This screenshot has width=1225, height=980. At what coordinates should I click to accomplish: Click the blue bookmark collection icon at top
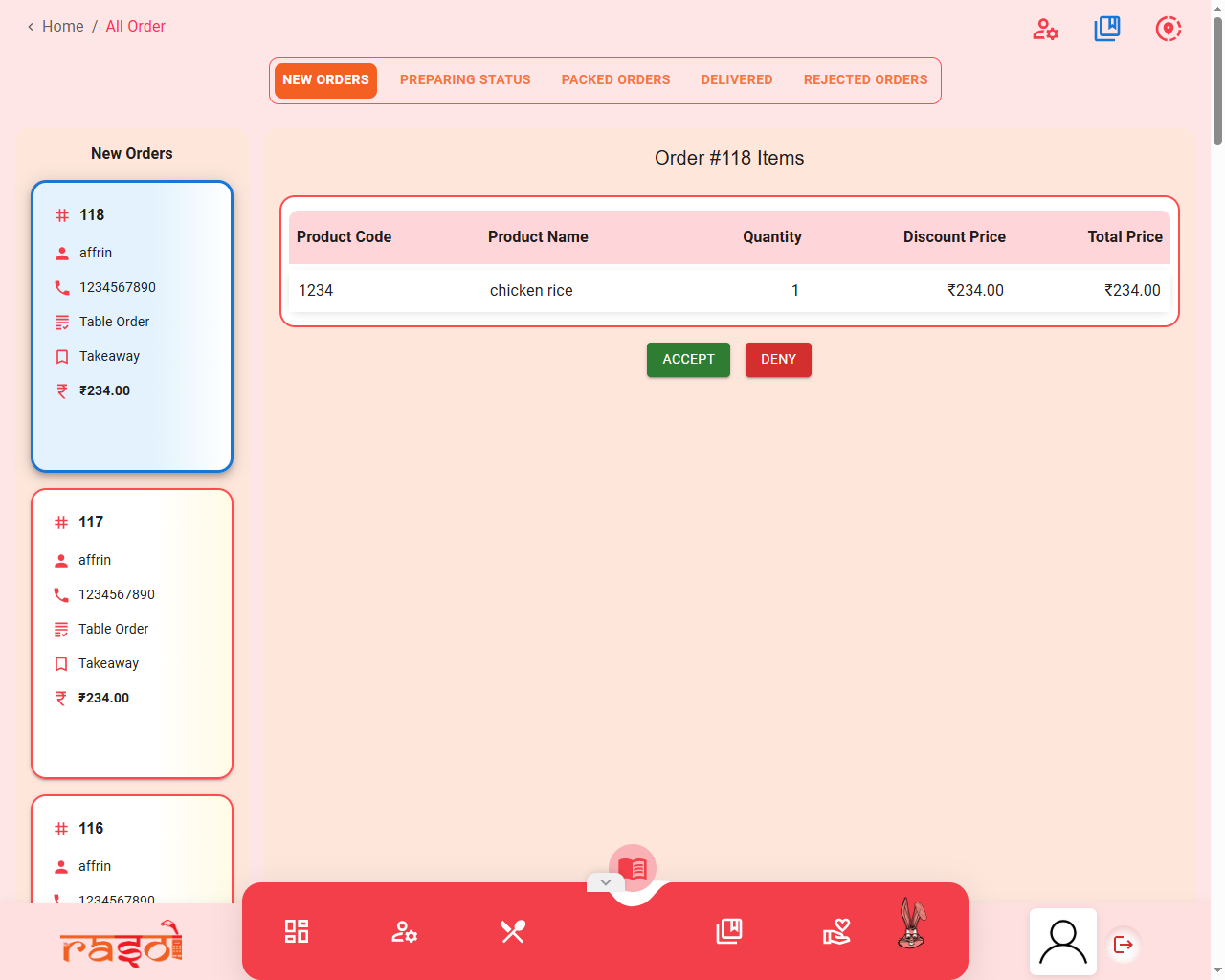point(1107,29)
